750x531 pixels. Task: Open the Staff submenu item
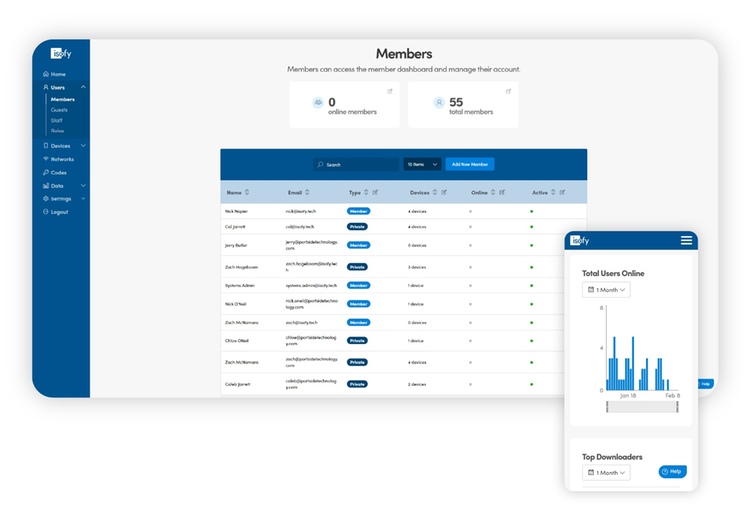click(56, 121)
